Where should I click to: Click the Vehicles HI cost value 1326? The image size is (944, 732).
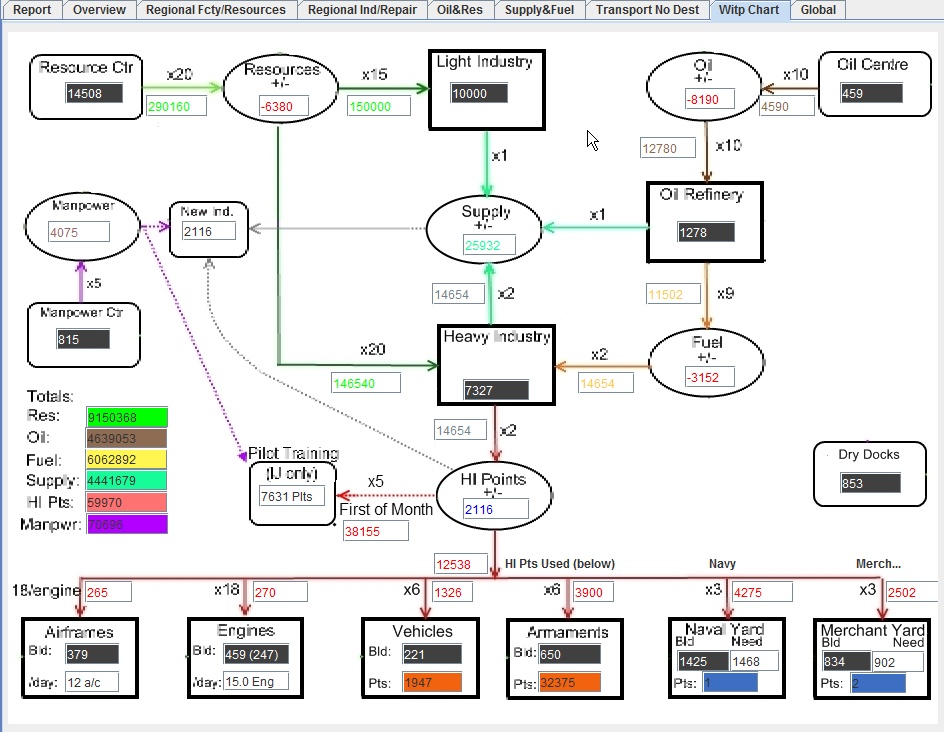click(x=452, y=592)
